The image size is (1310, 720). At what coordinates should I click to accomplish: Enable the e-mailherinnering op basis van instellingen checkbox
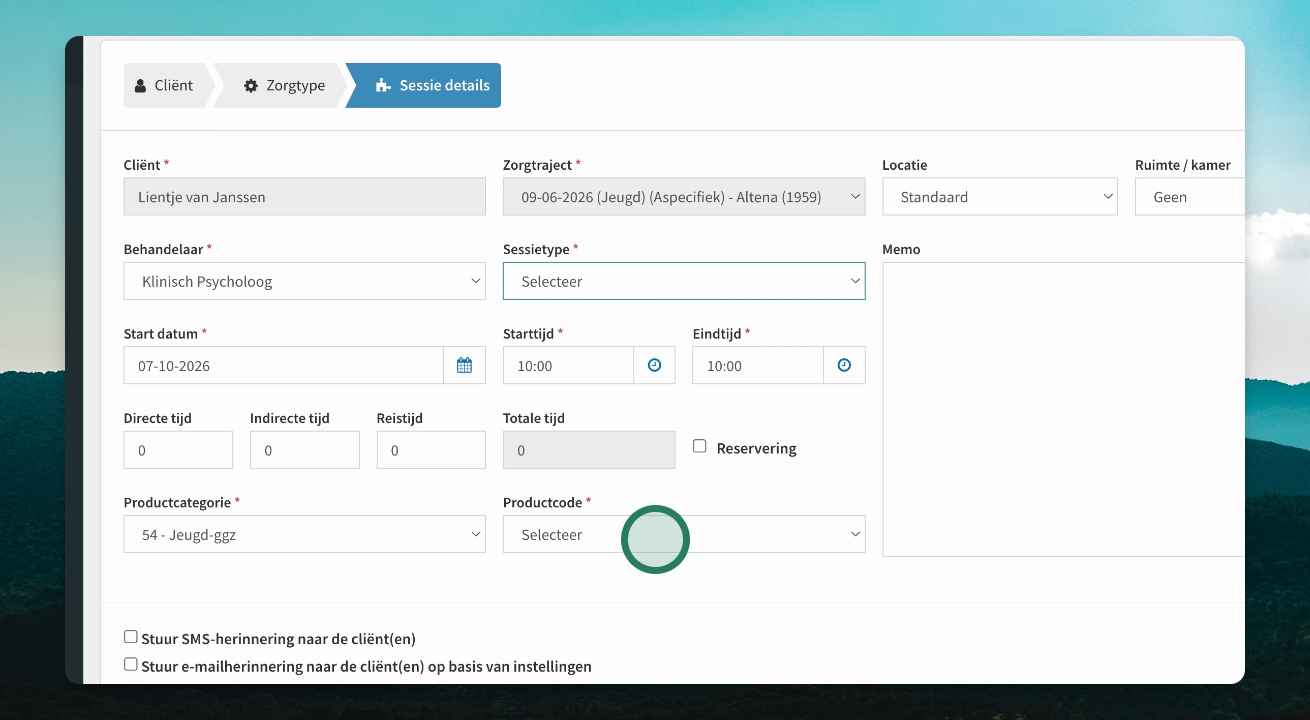point(131,664)
